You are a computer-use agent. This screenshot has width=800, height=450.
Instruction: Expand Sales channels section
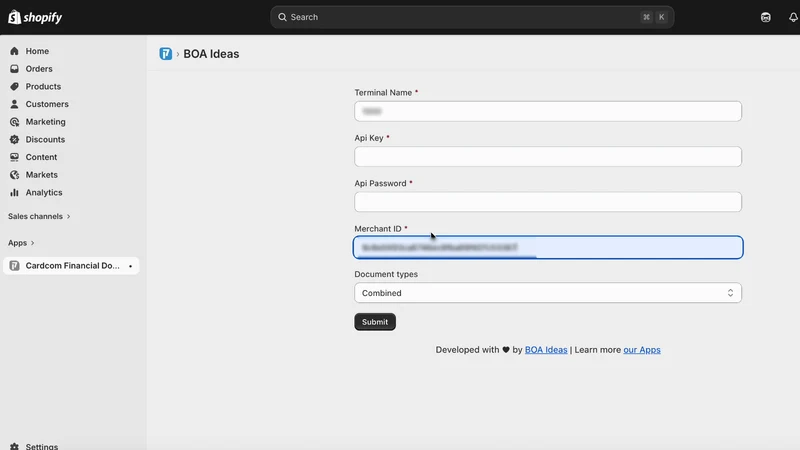pos(39,216)
